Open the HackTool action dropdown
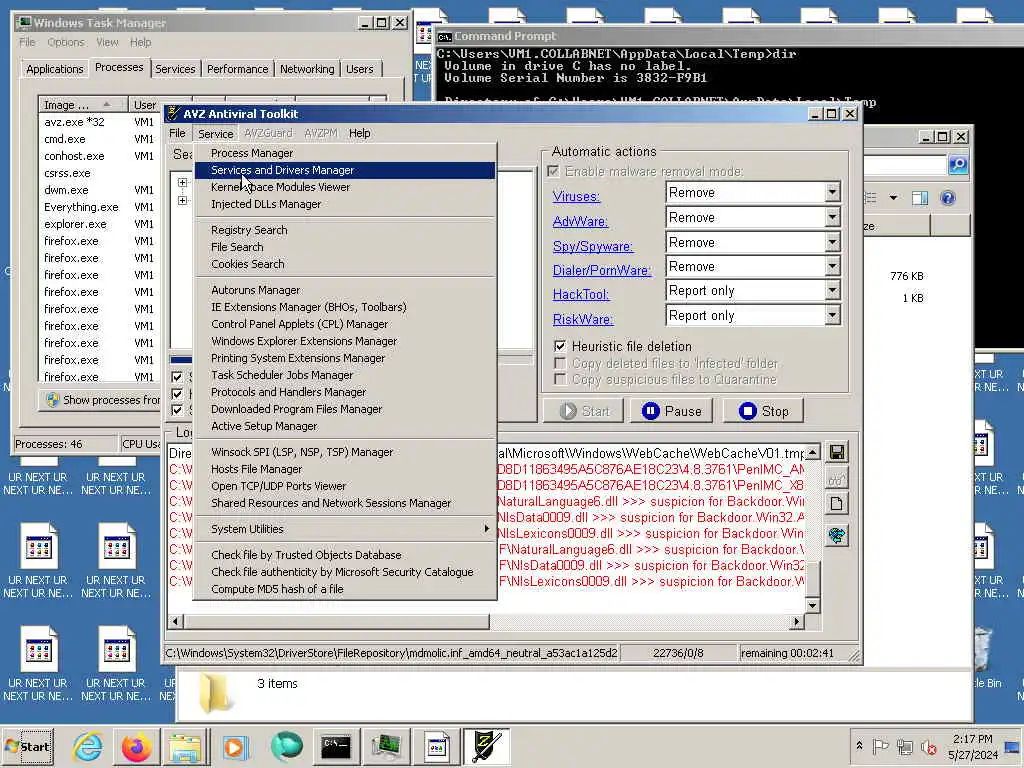 click(x=832, y=291)
